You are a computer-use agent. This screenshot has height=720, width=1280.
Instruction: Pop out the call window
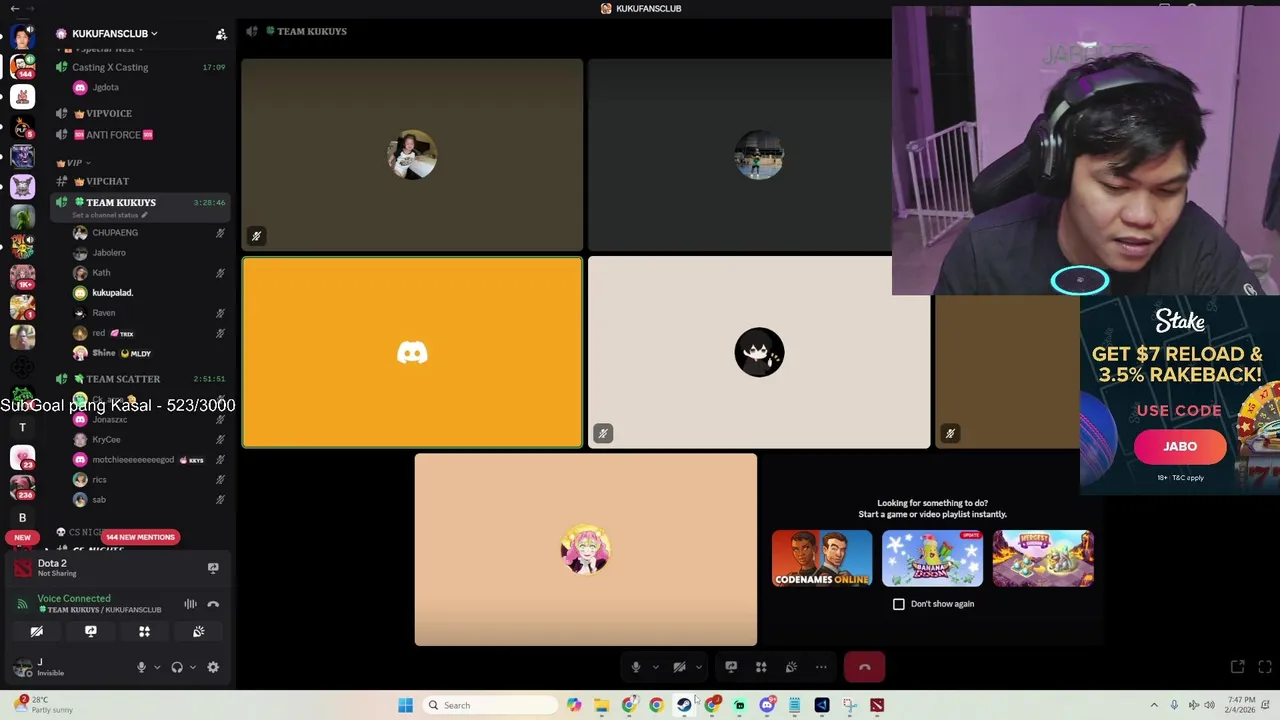(1237, 667)
